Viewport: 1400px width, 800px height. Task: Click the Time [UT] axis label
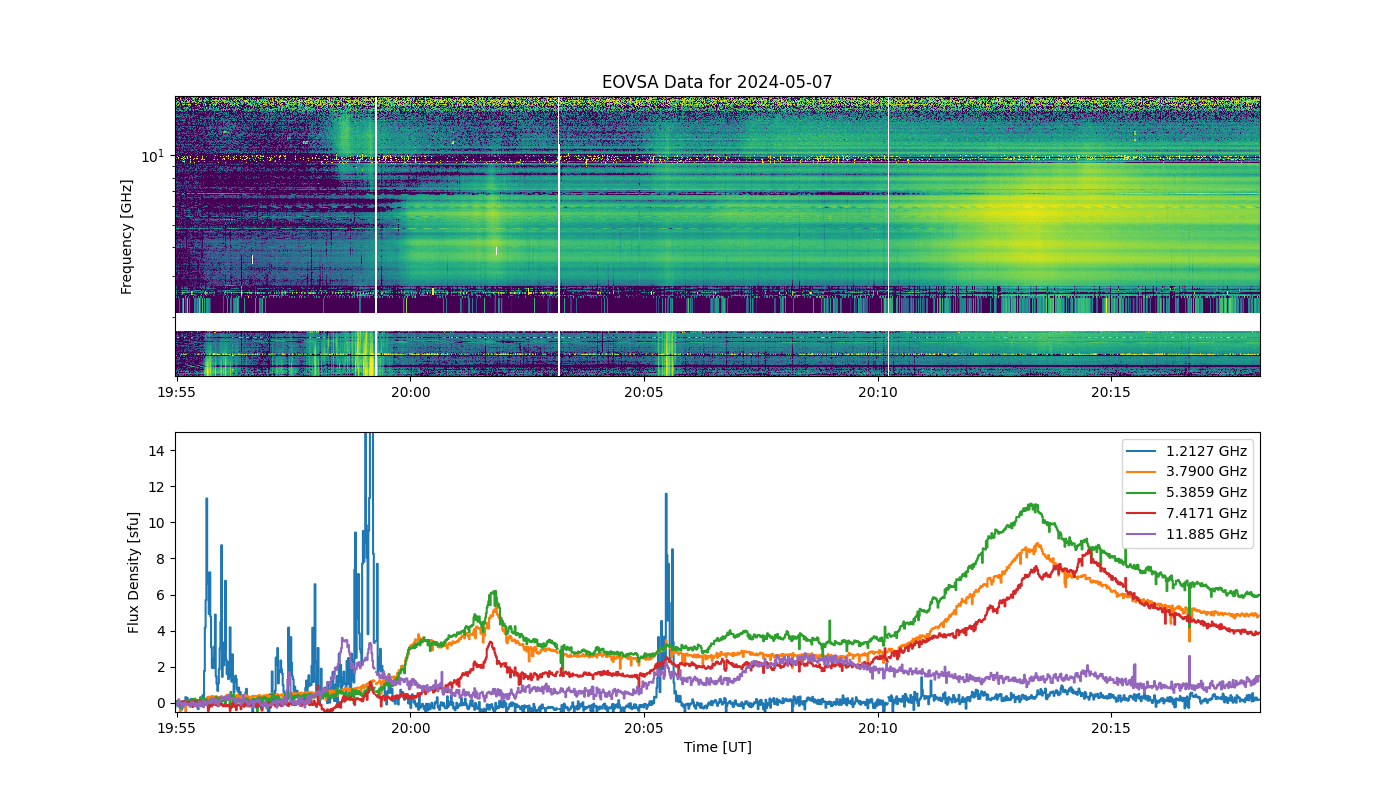coord(717,747)
